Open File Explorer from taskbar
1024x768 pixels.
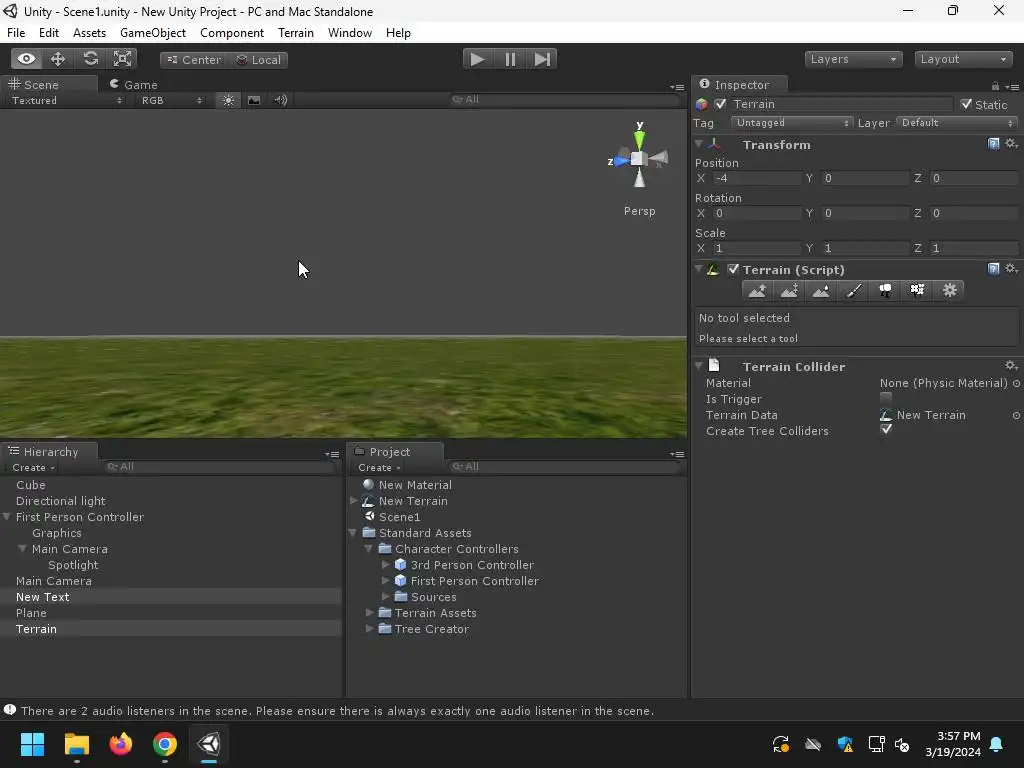point(76,744)
